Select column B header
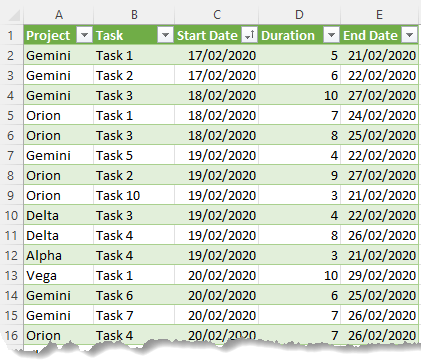The width and height of the screenshot is (421, 362). (x=134, y=15)
